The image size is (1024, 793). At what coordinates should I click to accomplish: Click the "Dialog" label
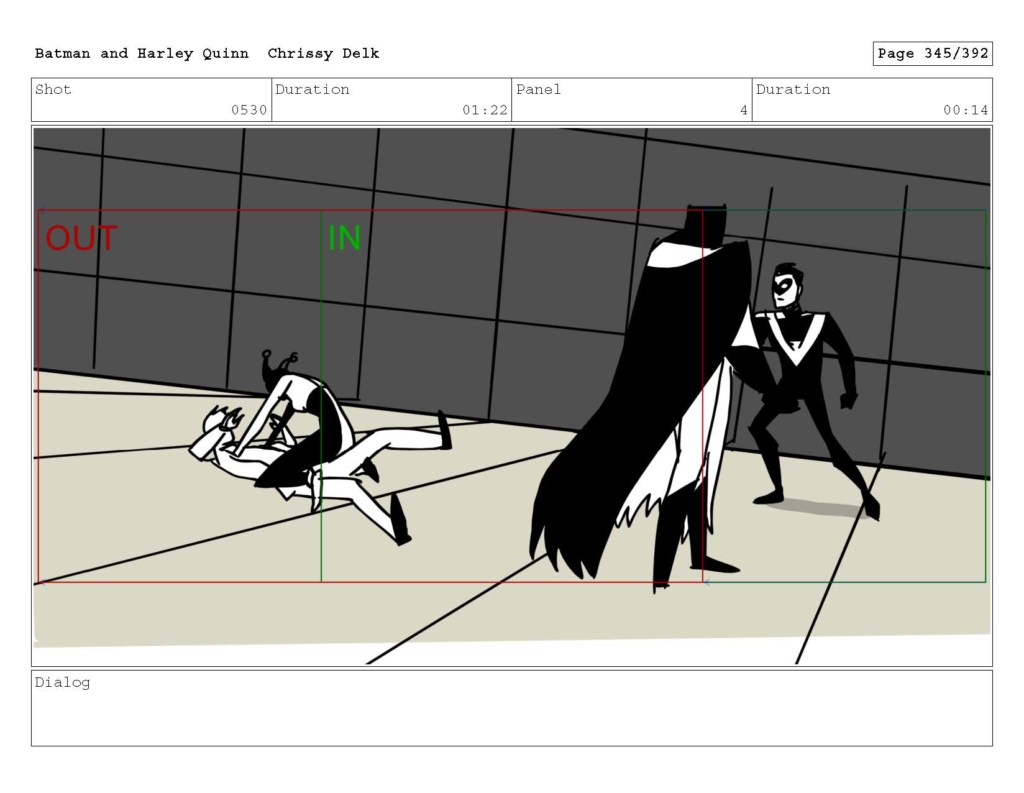pyautogui.click(x=63, y=683)
